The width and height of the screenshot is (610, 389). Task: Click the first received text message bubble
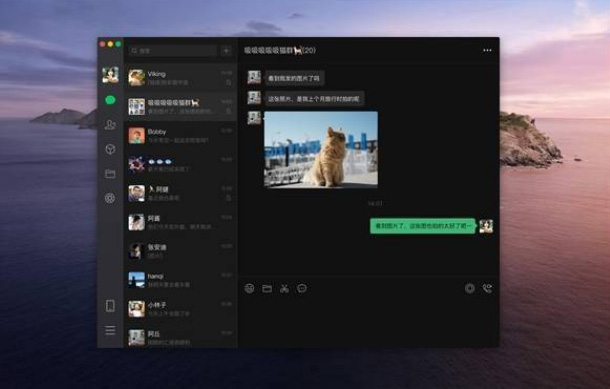[x=294, y=78]
